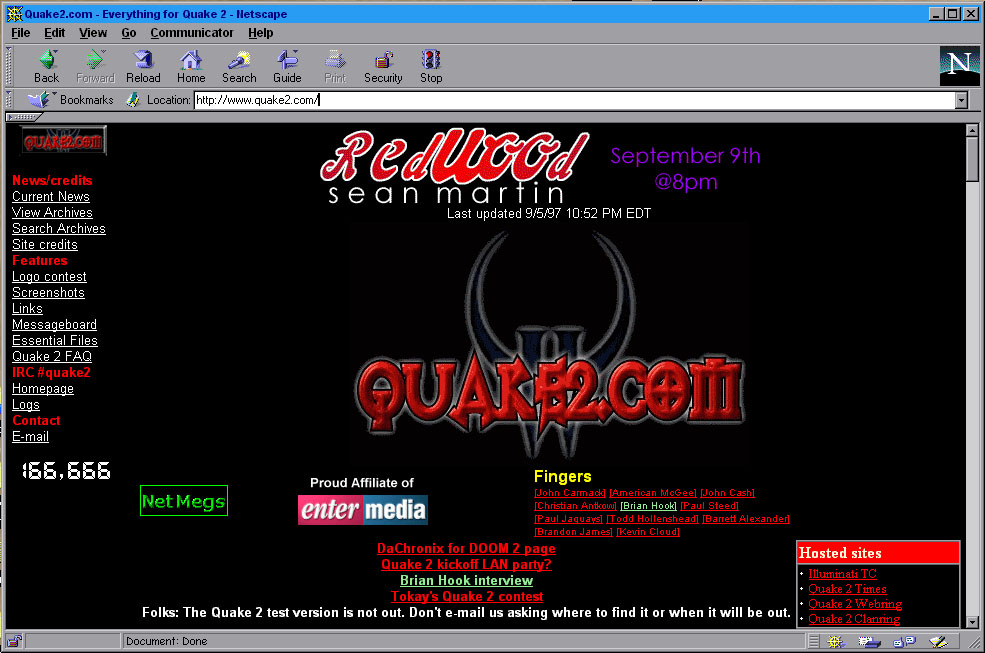
Task: Open the Edit menu
Action: click(55, 33)
